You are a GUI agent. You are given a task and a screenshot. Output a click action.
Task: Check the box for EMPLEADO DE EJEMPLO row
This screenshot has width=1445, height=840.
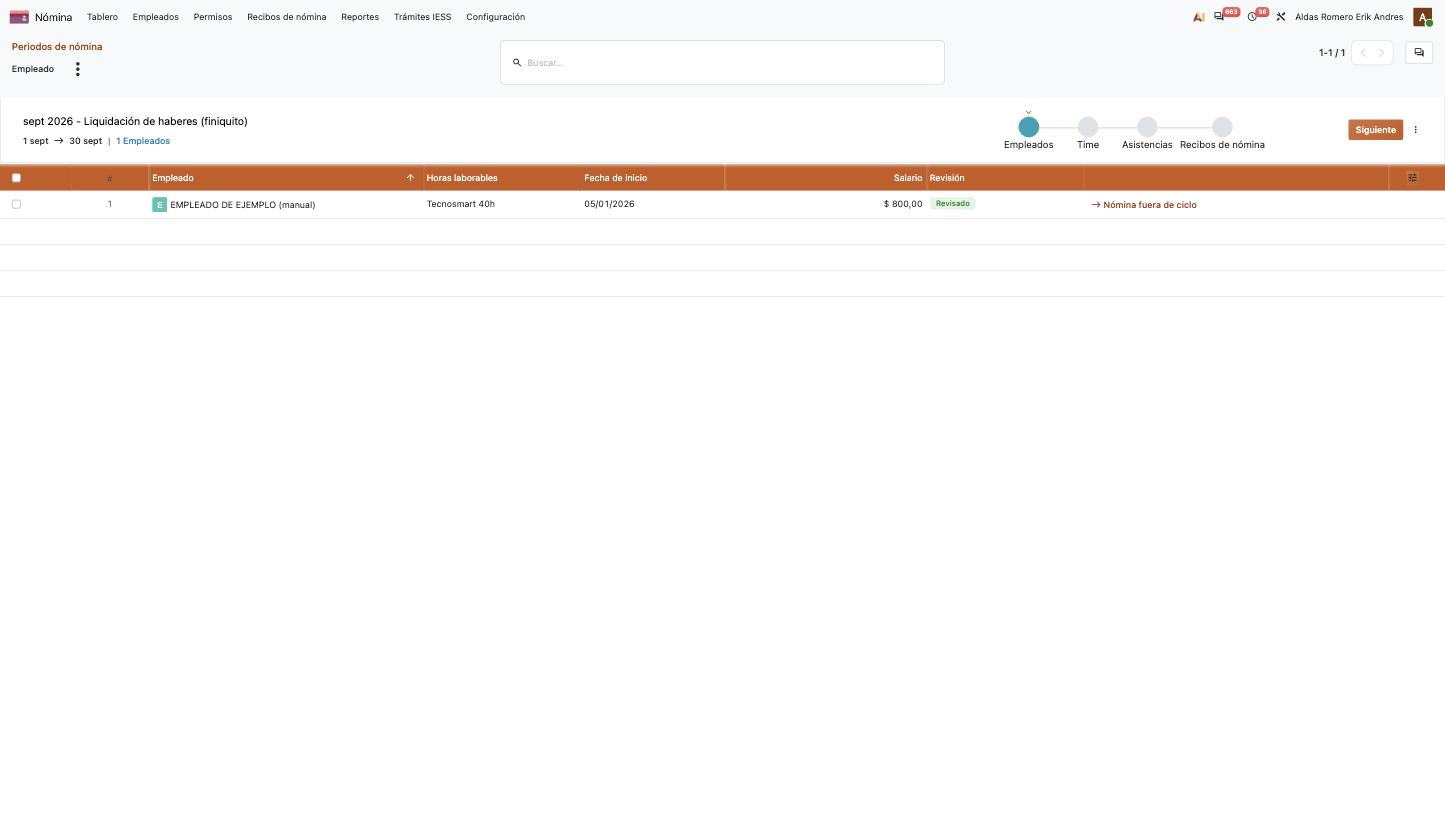coord(16,204)
